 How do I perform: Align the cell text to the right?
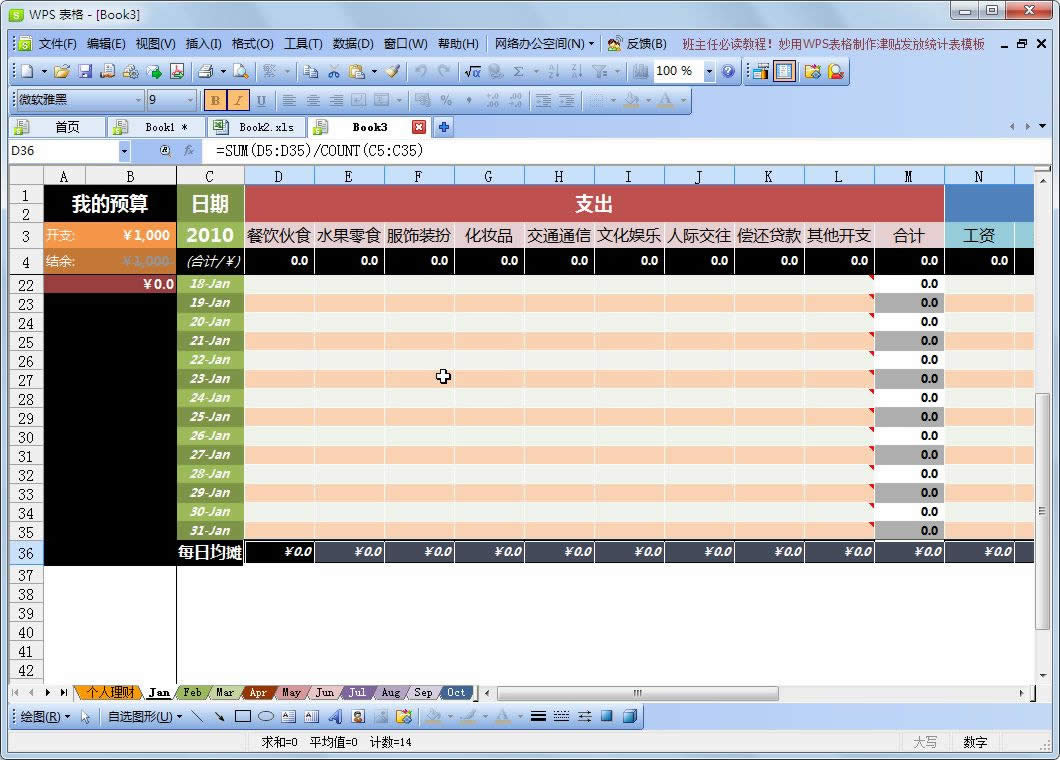pos(336,101)
